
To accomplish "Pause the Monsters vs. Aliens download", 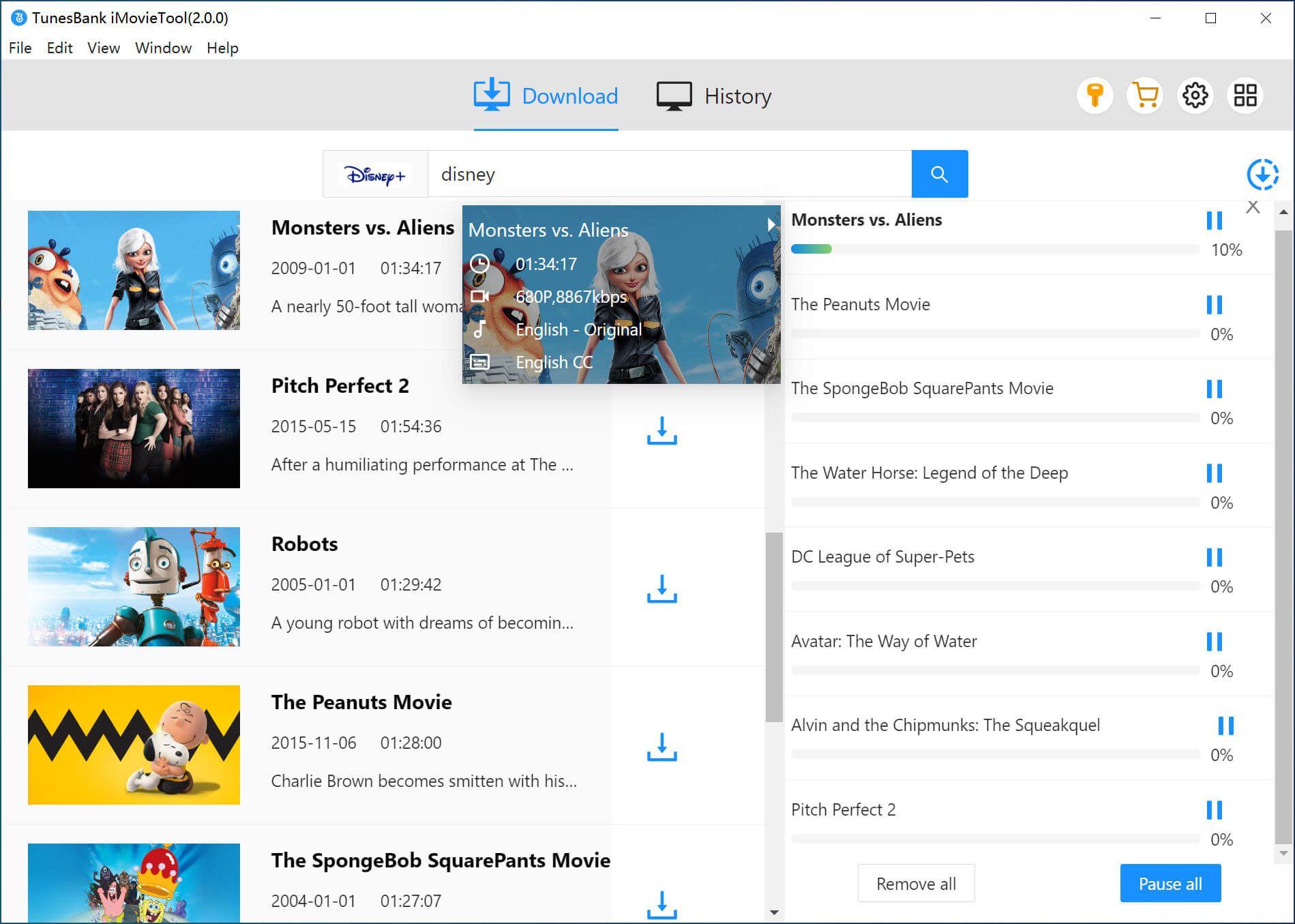I will coord(1214,220).
